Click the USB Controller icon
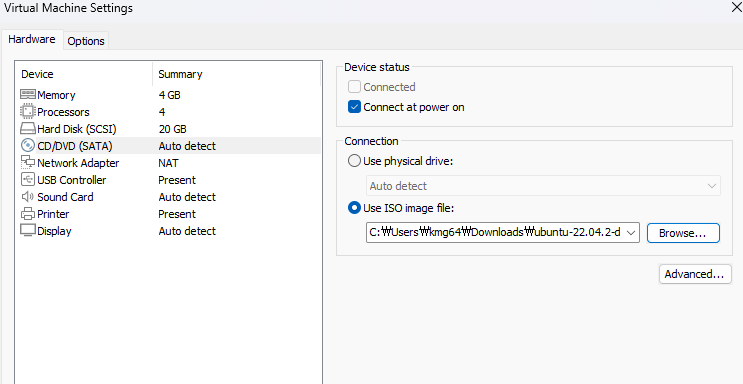This screenshot has height=384, width=743. pyautogui.click(x=28, y=180)
